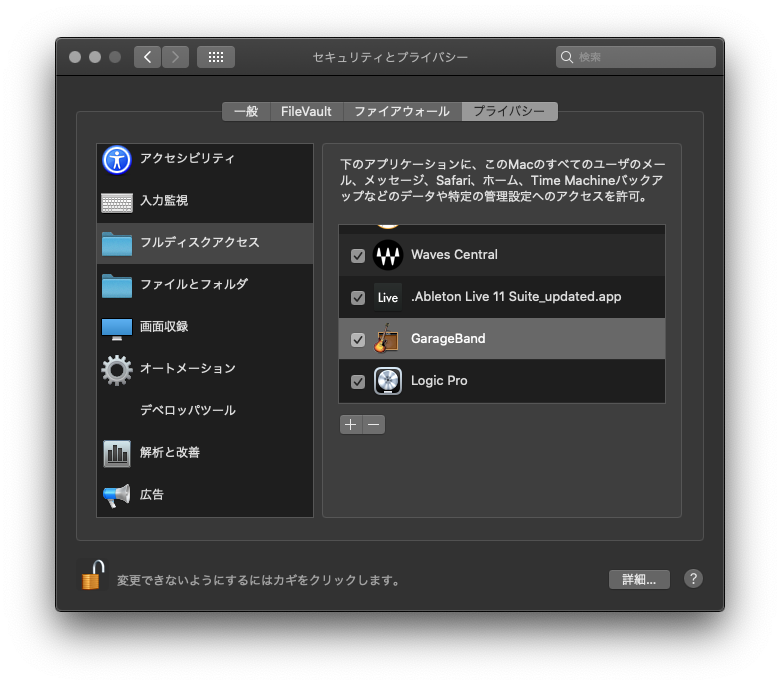Select the Waves Central row label
This screenshot has width=780, height=685.
(x=454, y=255)
